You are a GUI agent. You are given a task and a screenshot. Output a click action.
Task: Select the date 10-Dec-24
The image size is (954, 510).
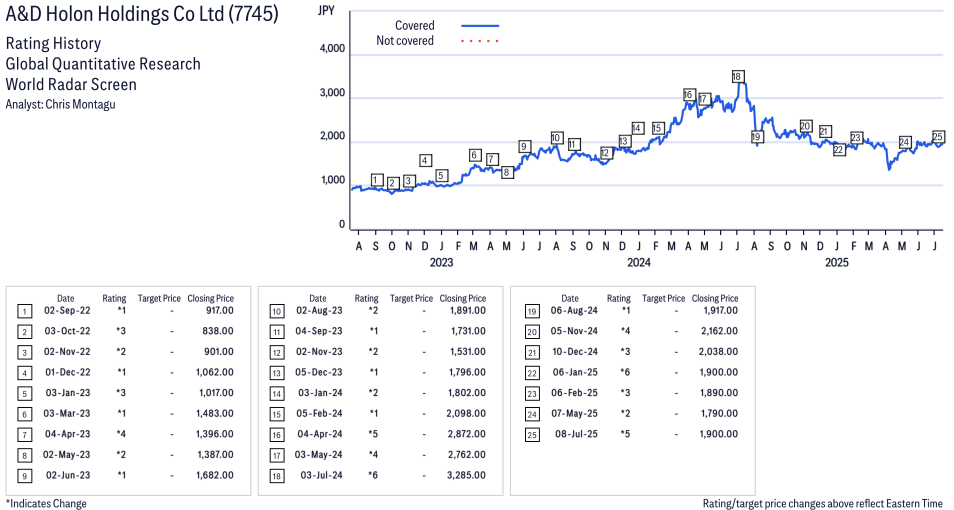pyautogui.click(x=574, y=352)
